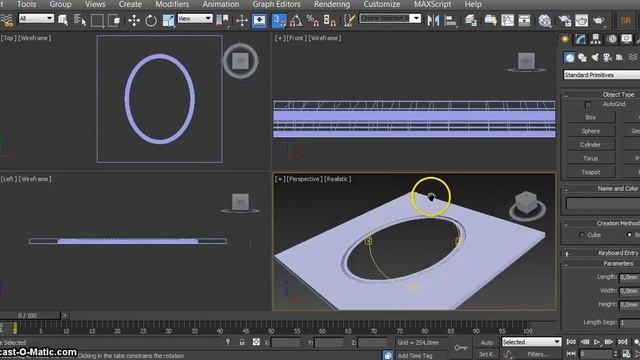This screenshot has width=640, height=360.
Task: Select the Cameras category icon
Action: tap(607, 58)
